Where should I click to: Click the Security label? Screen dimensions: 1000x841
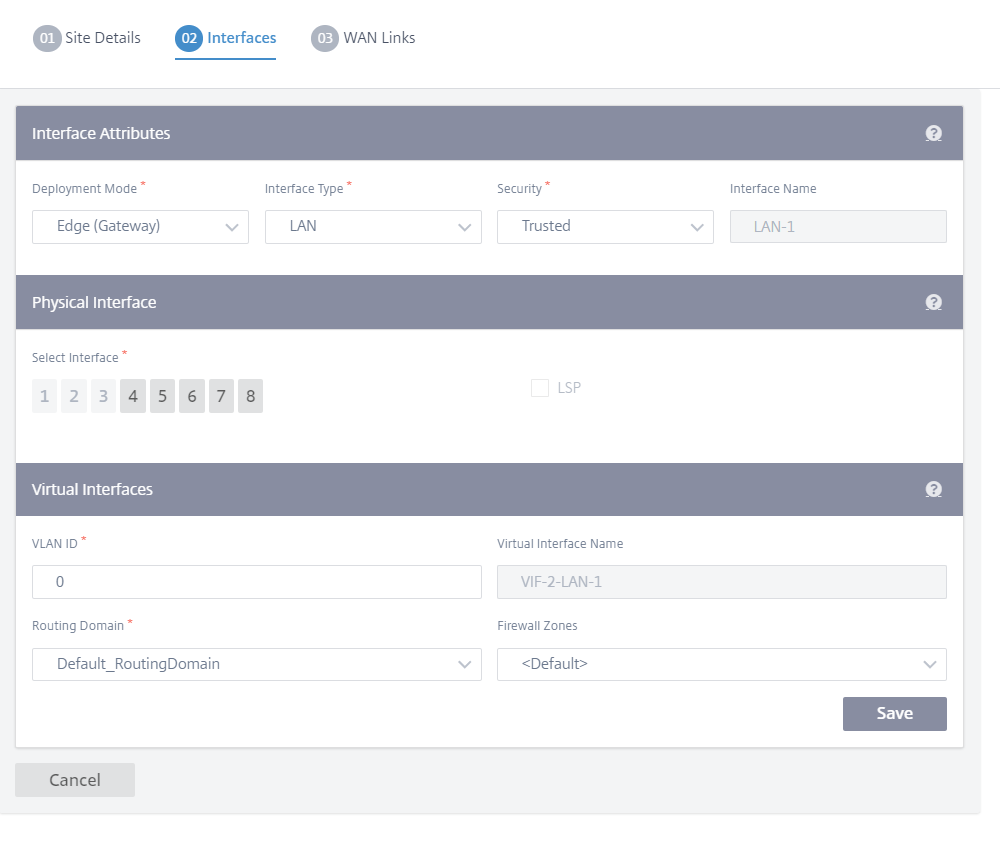point(519,189)
